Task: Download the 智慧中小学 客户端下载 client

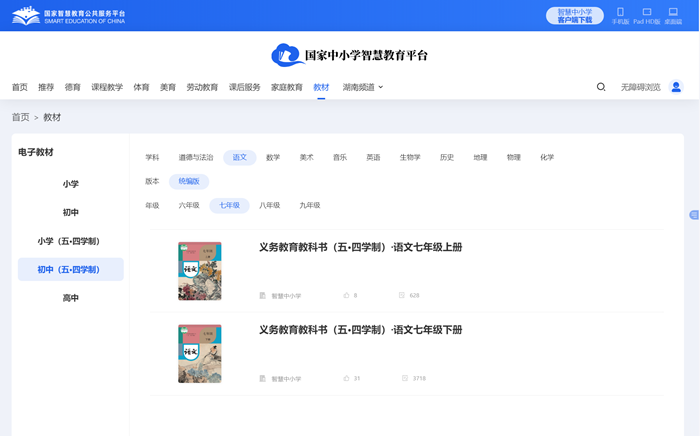Action: point(575,16)
